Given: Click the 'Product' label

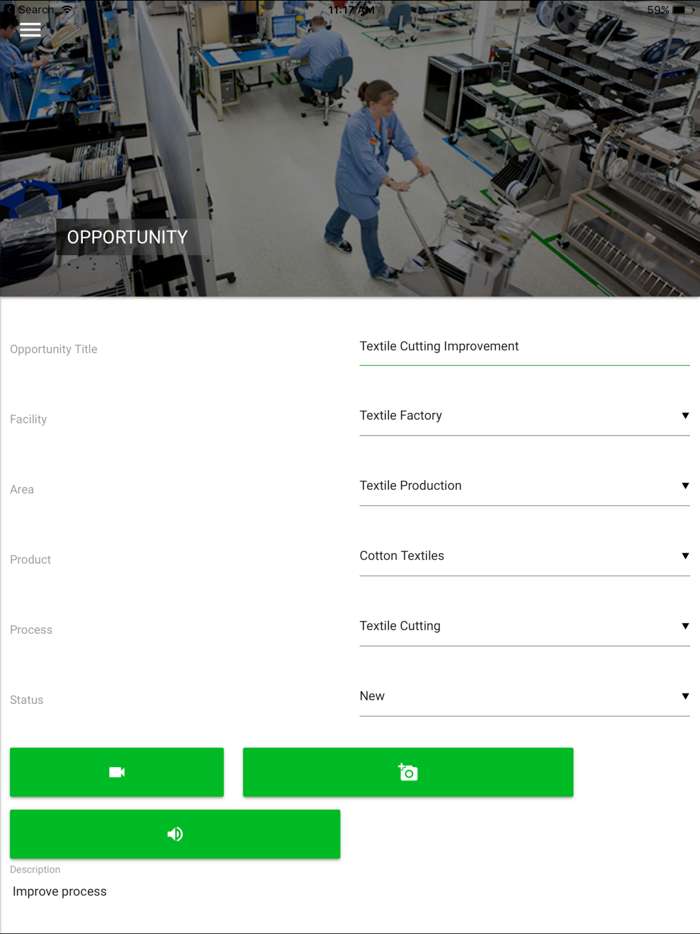Looking at the screenshot, I should [30, 560].
